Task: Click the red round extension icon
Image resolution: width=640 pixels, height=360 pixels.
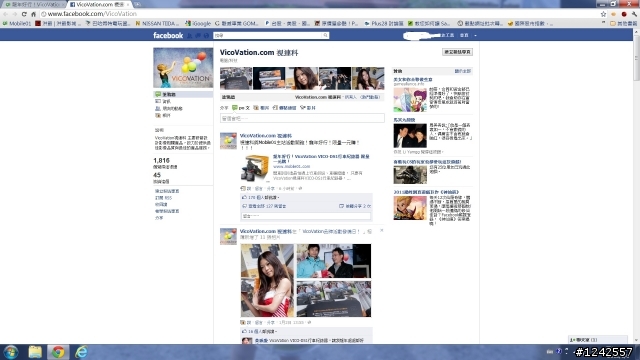Action: pyautogui.click(x=624, y=14)
